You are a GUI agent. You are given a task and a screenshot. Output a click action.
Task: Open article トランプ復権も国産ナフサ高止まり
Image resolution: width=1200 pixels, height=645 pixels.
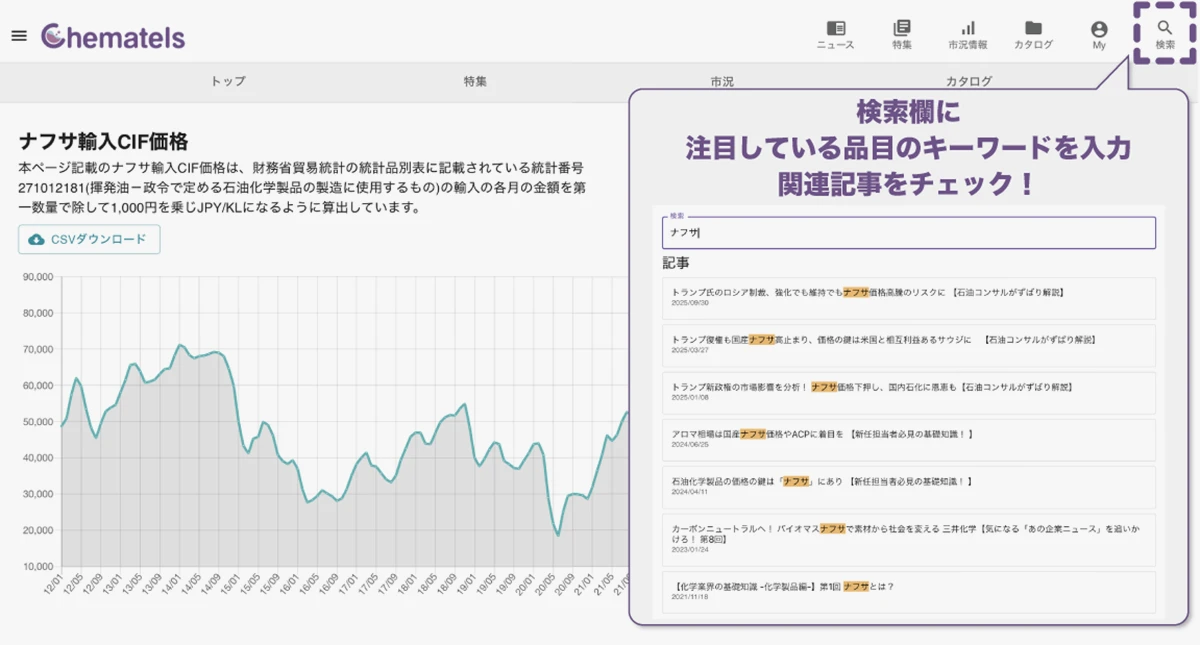pos(908,344)
